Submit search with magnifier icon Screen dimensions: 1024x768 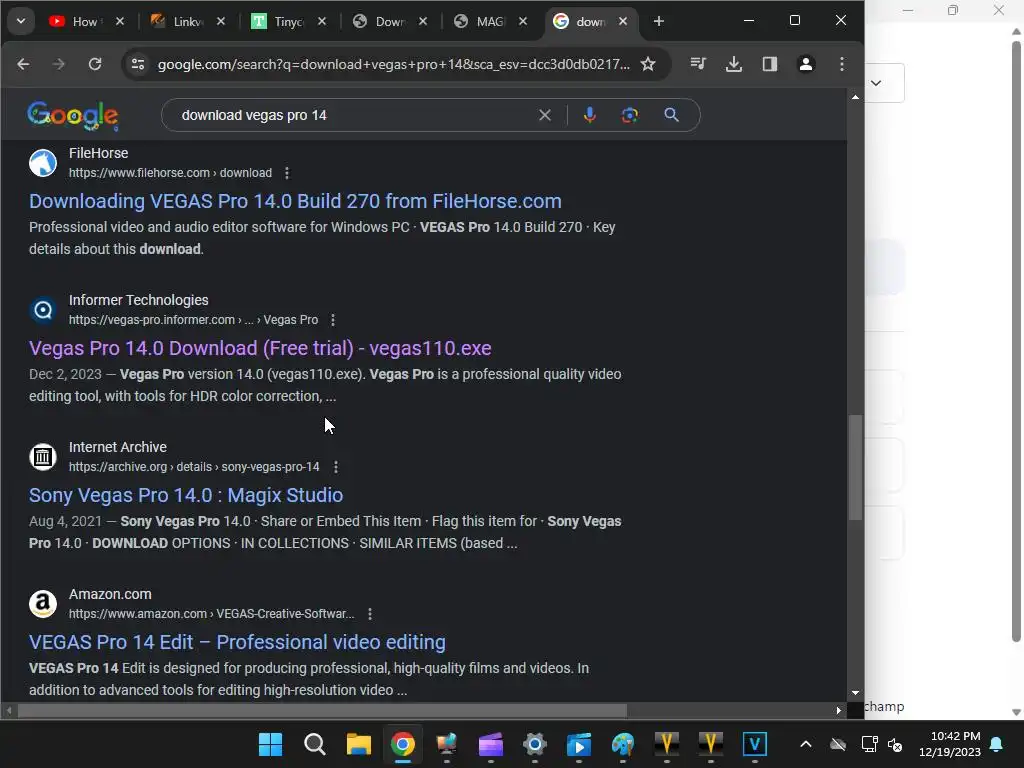click(x=671, y=116)
